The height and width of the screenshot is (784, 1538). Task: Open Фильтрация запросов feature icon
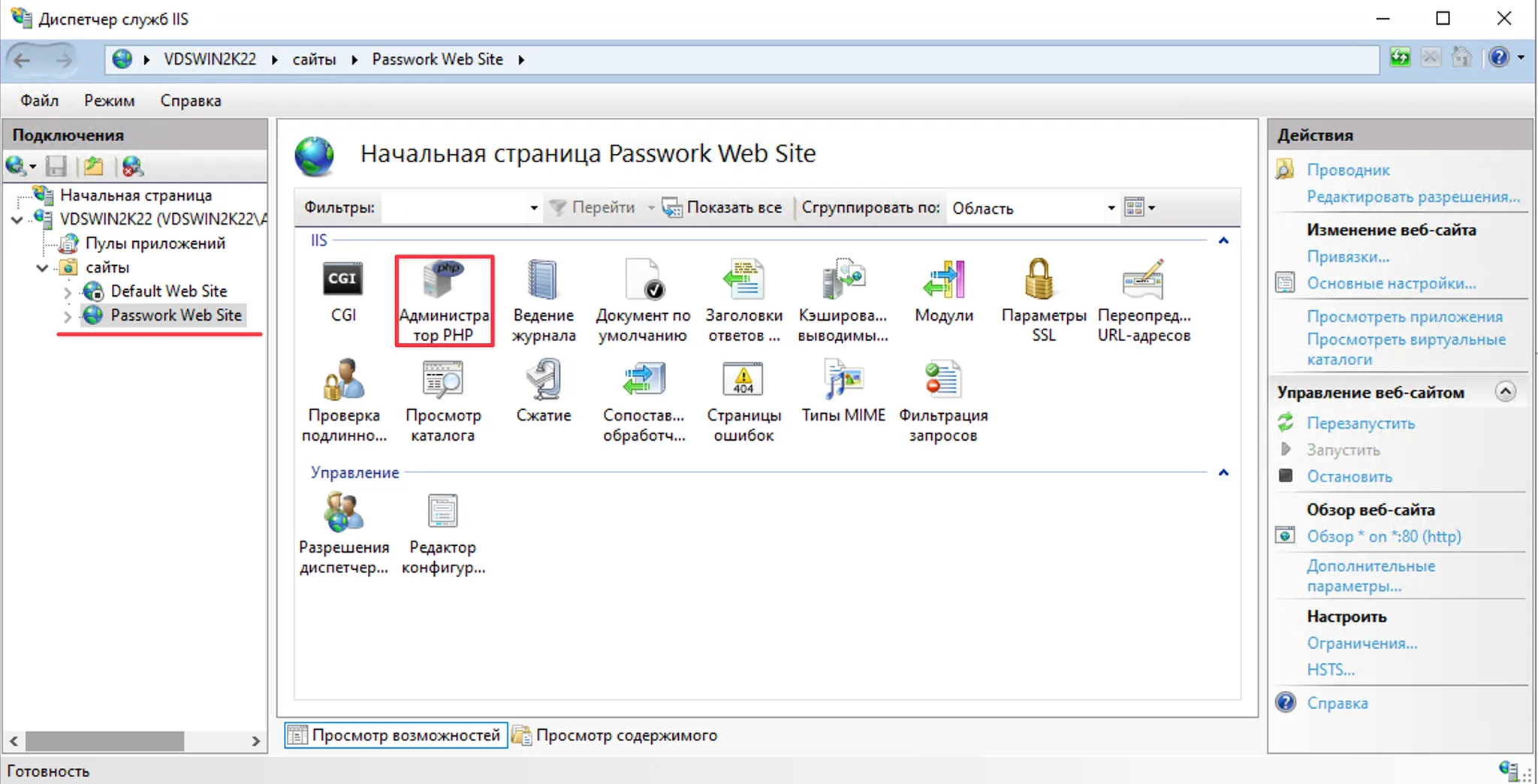point(942,379)
